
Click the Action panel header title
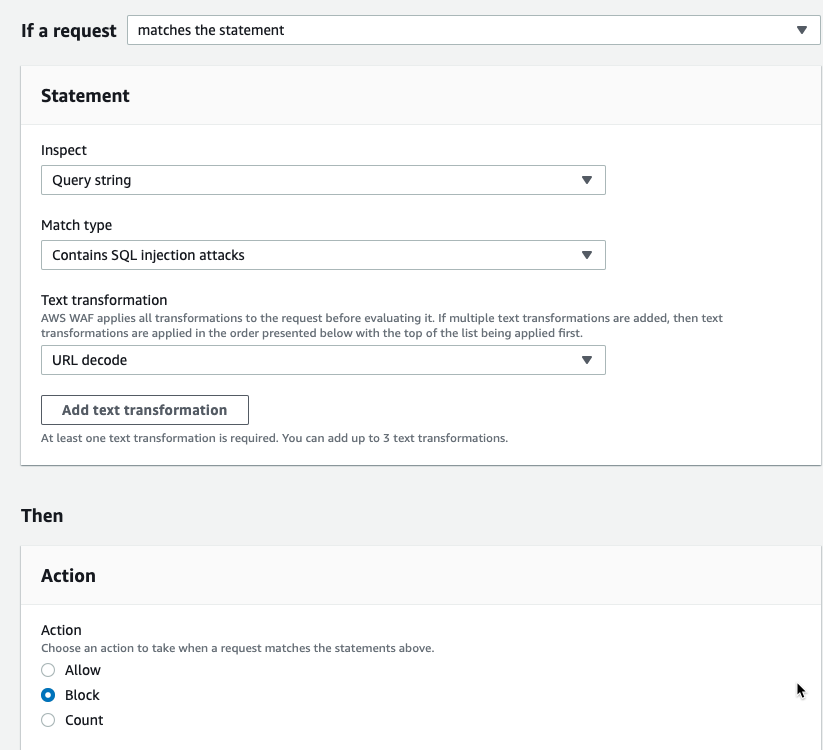pyautogui.click(x=68, y=576)
